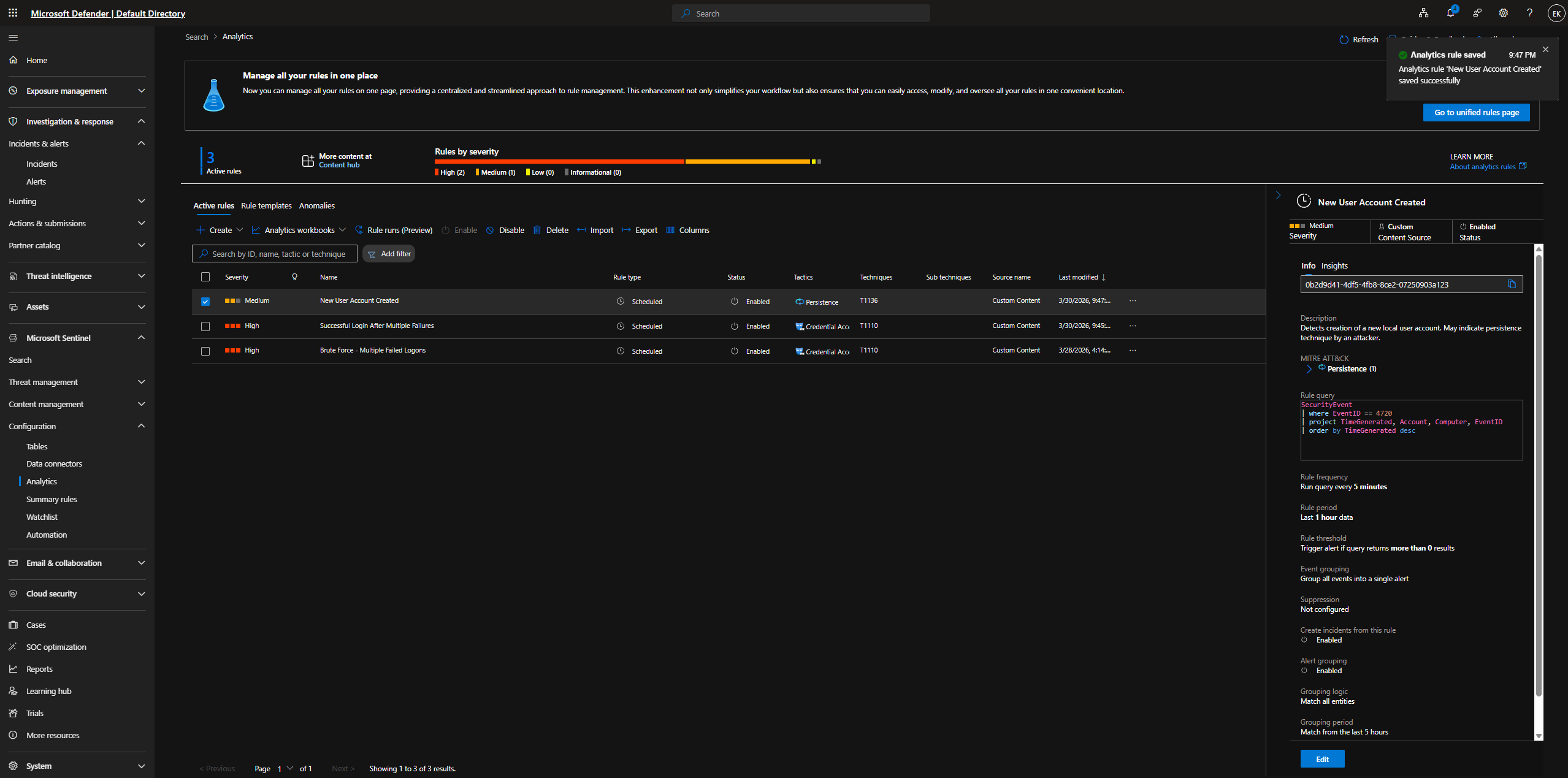This screenshot has height=778, width=1568.
Task: Open the app launcher waffle icon
Action: [x=13, y=13]
